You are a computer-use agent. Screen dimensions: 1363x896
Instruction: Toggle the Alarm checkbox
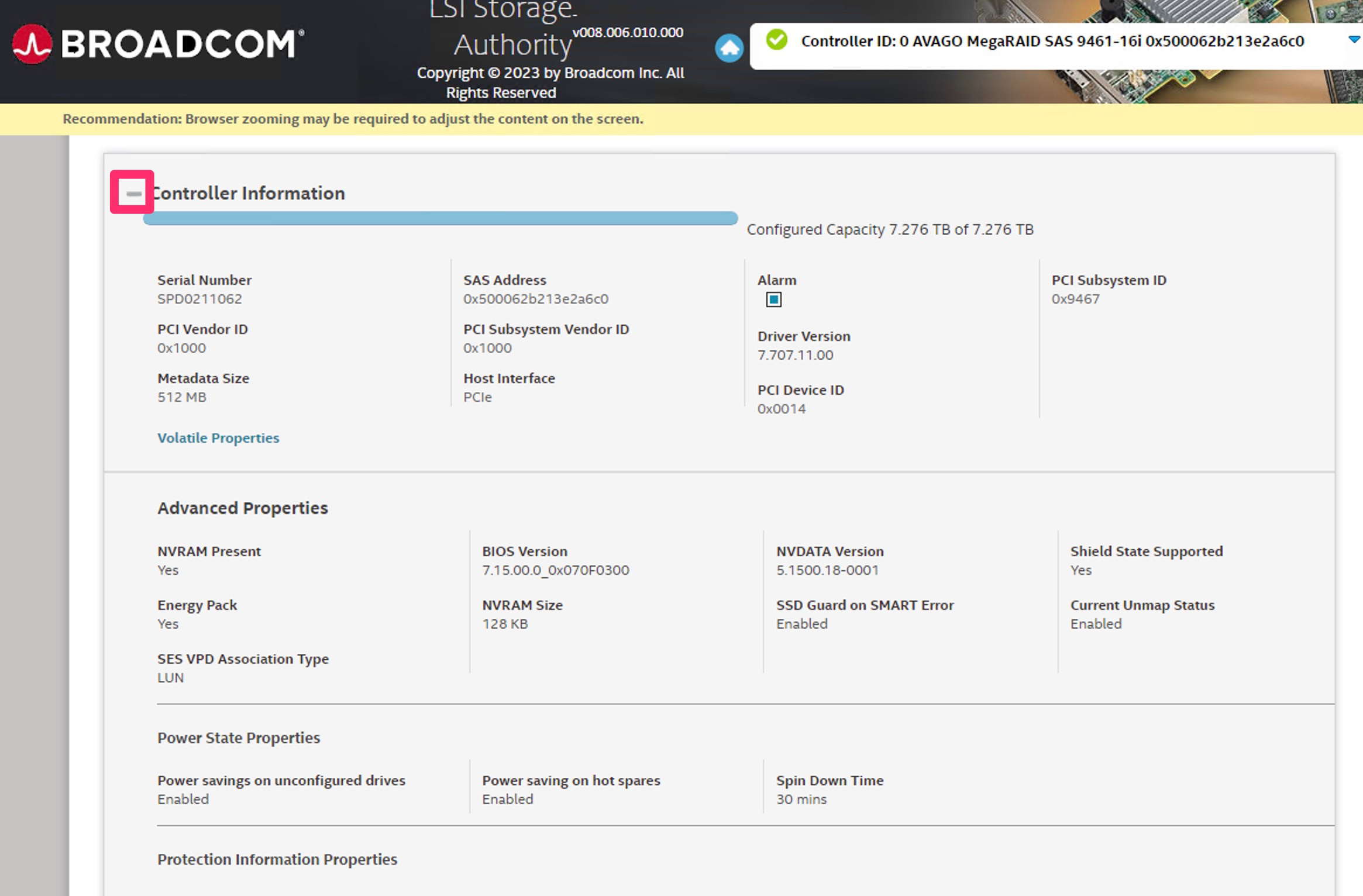773,300
